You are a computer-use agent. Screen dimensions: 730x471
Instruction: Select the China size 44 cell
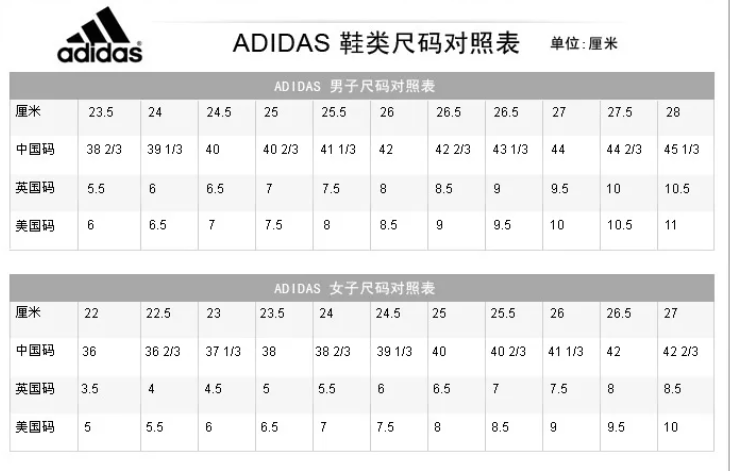click(558, 150)
